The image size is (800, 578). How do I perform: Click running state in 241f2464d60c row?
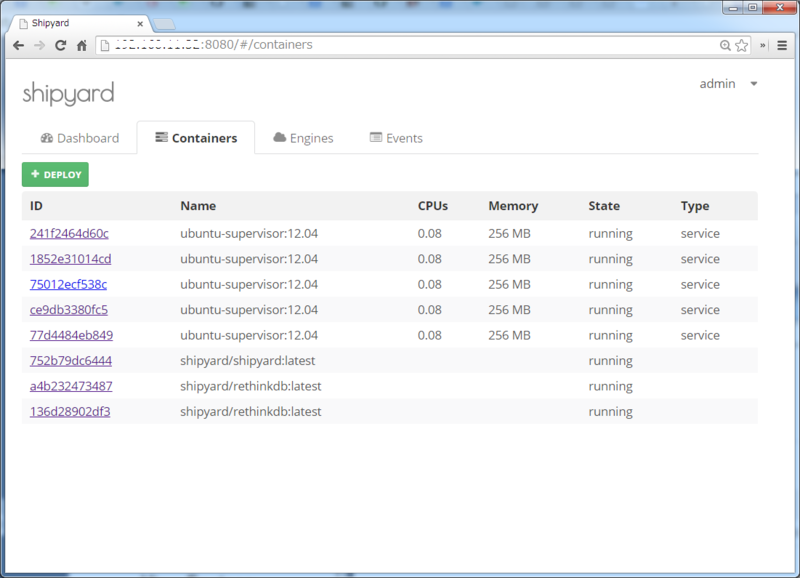click(610, 234)
